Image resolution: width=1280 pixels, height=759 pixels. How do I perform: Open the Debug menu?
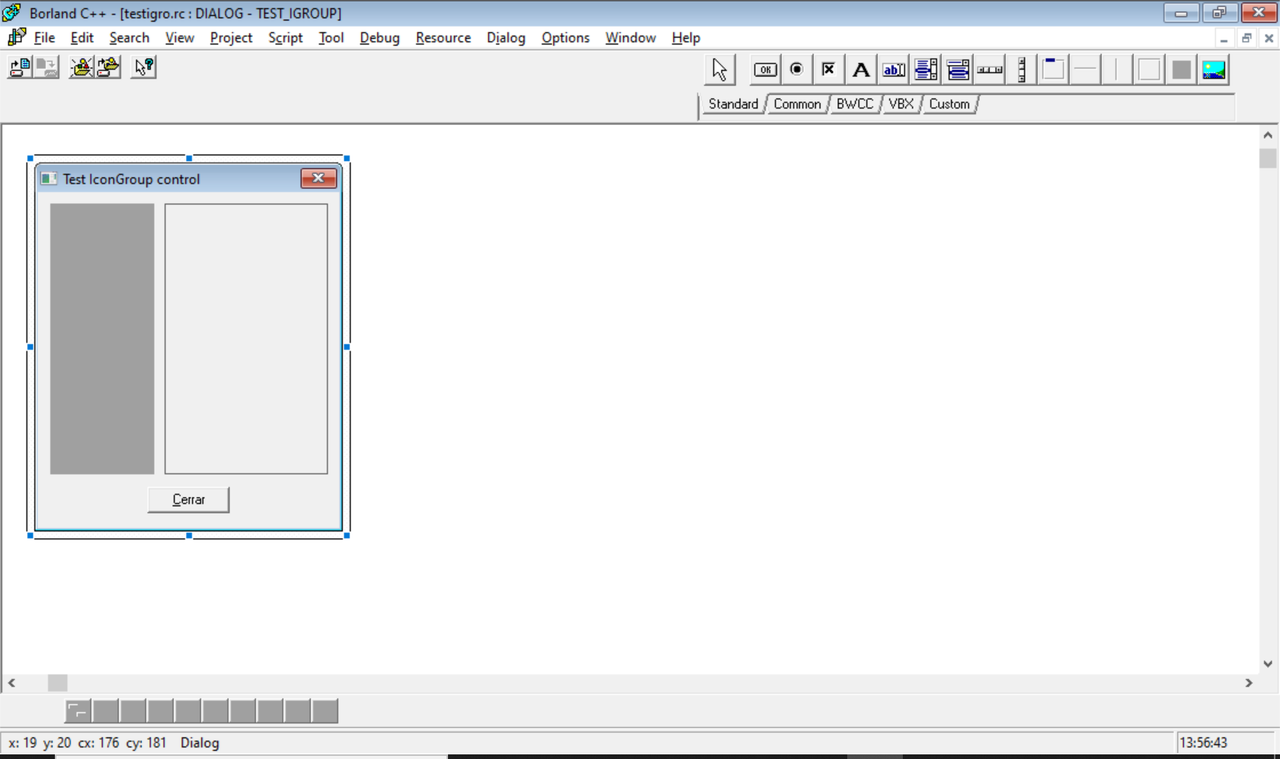click(379, 38)
